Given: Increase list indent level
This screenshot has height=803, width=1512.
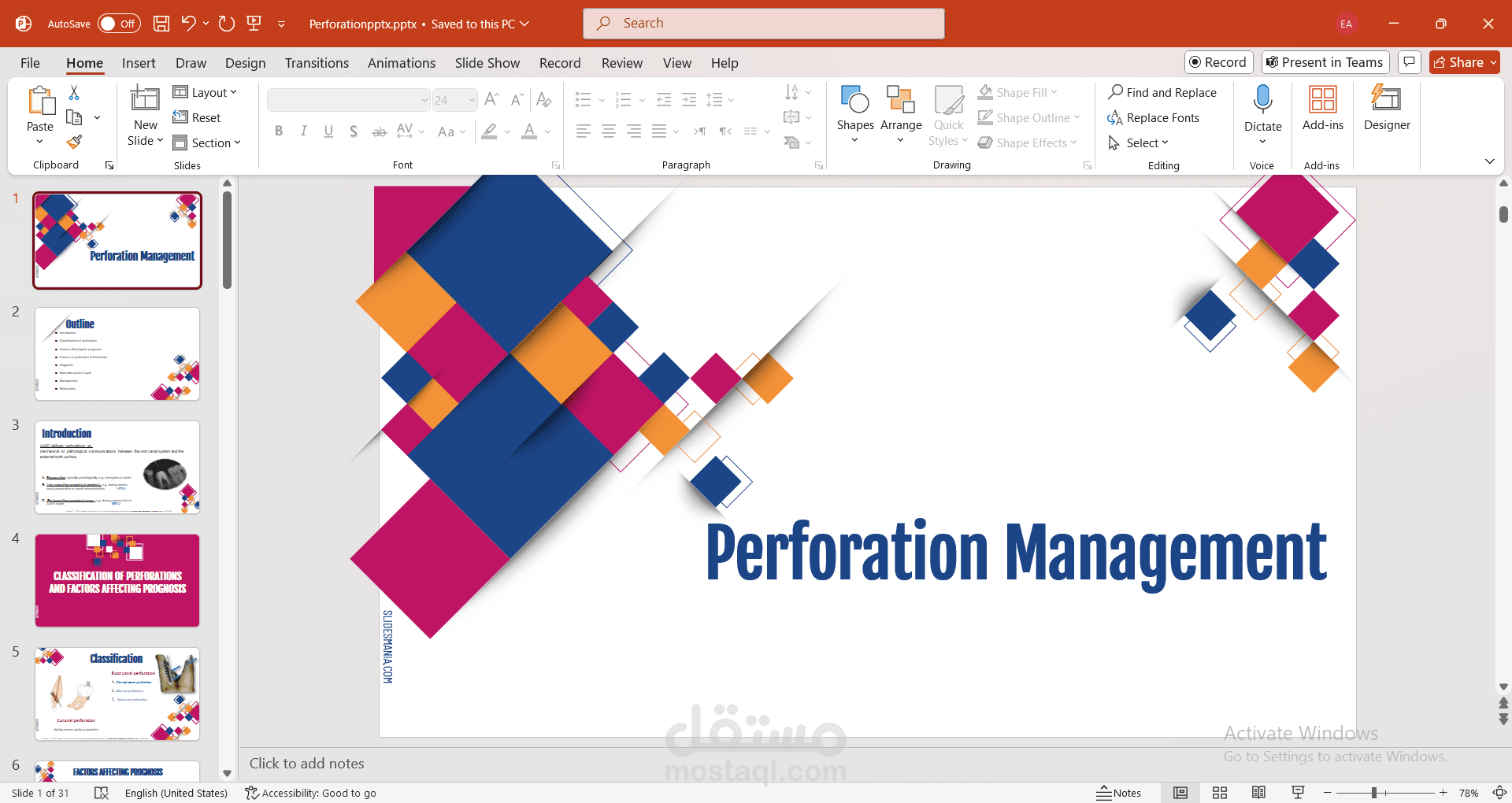Looking at the screenshot, I should (689, 99).
